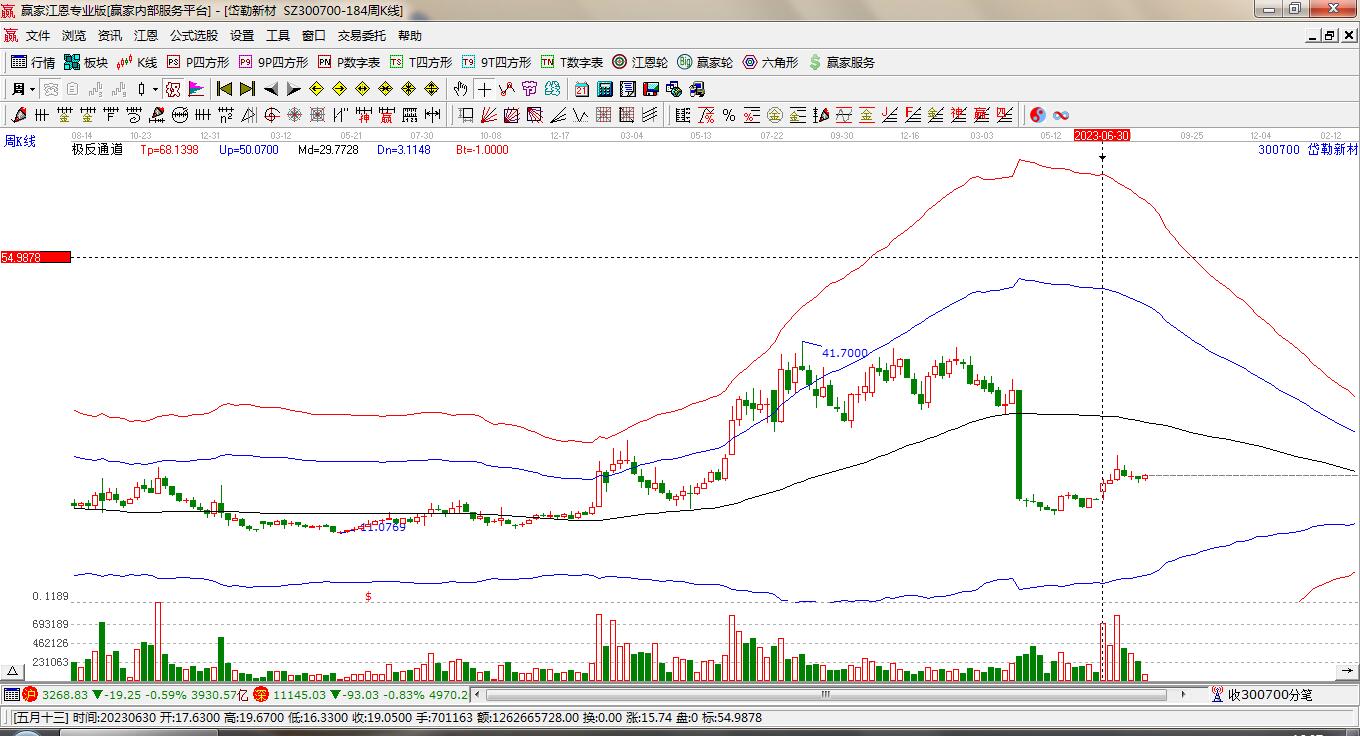Screen dimensions: 1360x736
Task: Open the 资讯 menu
Action: 110,36
